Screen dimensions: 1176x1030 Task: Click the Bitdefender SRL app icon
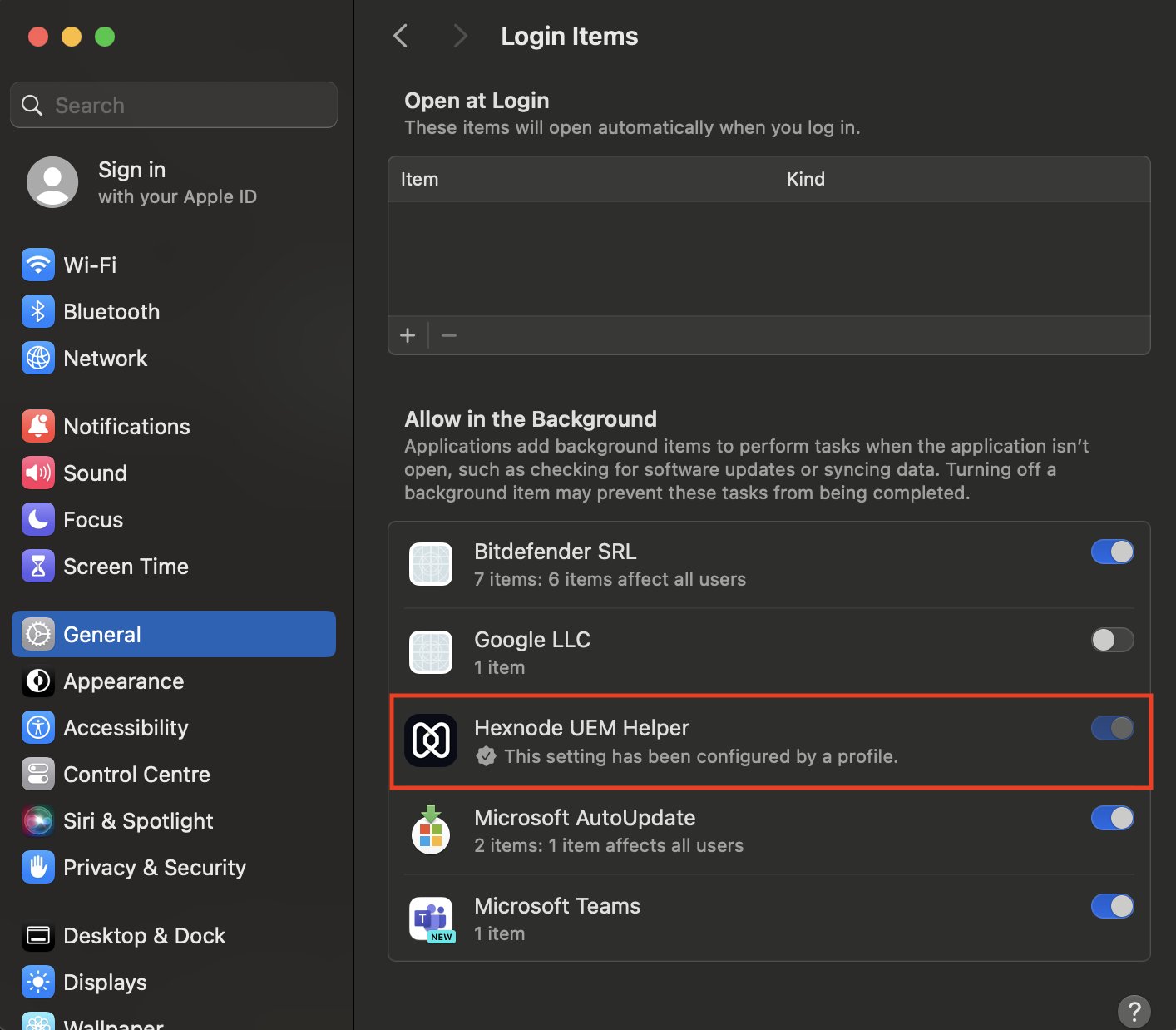431,564
